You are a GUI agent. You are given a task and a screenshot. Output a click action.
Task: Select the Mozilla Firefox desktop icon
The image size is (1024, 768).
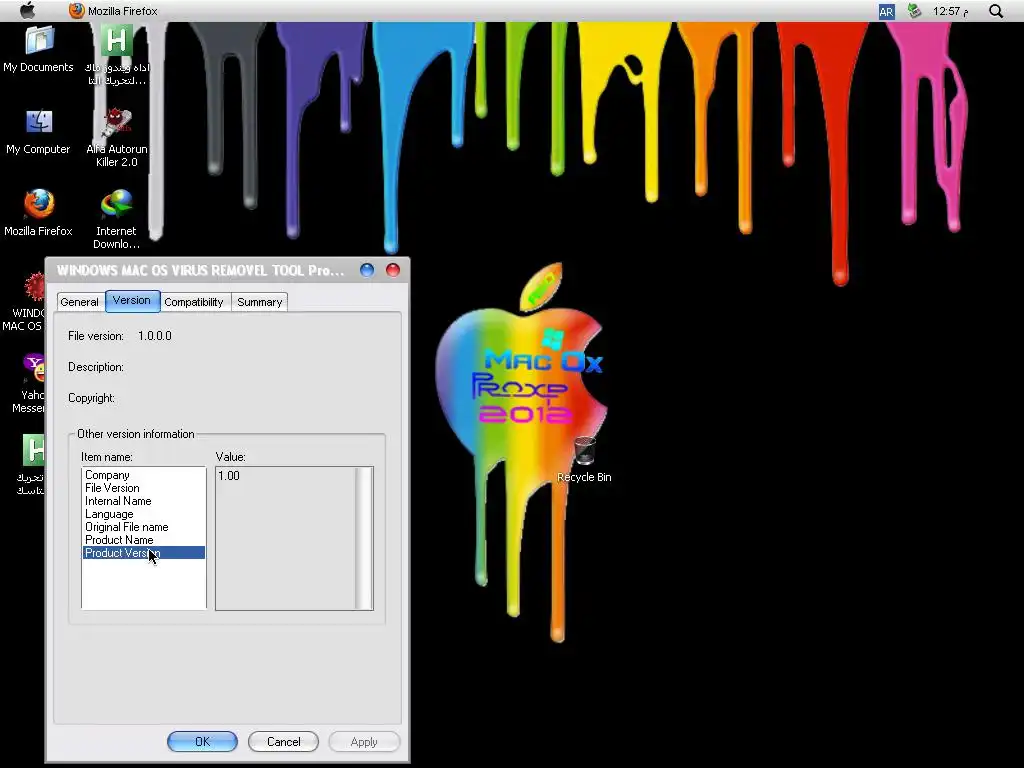39,213
